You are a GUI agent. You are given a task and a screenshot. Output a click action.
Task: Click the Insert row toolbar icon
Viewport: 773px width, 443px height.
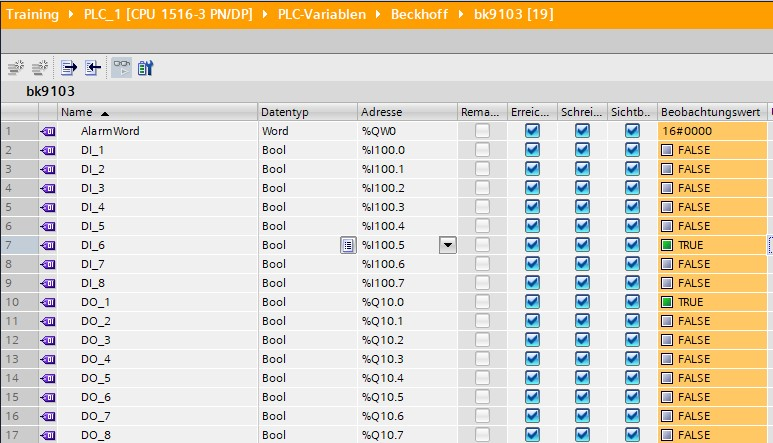[16, 68]
